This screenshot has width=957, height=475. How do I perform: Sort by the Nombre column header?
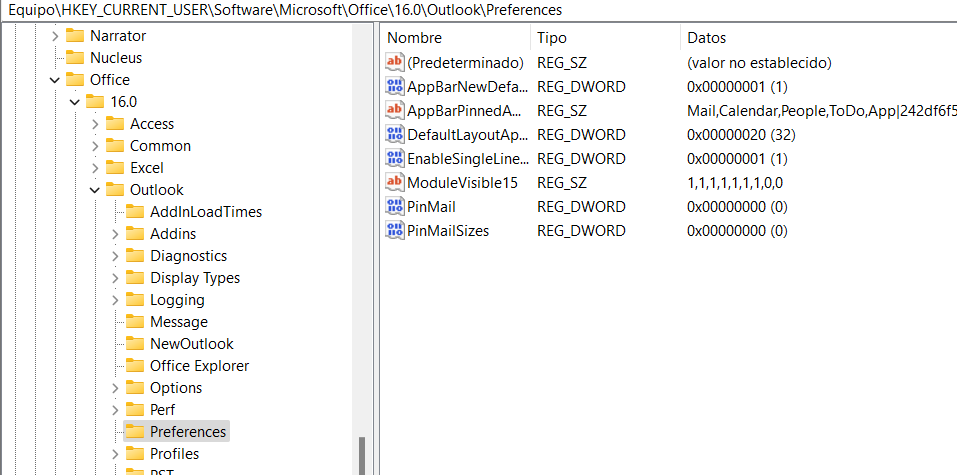pos(457,38)
